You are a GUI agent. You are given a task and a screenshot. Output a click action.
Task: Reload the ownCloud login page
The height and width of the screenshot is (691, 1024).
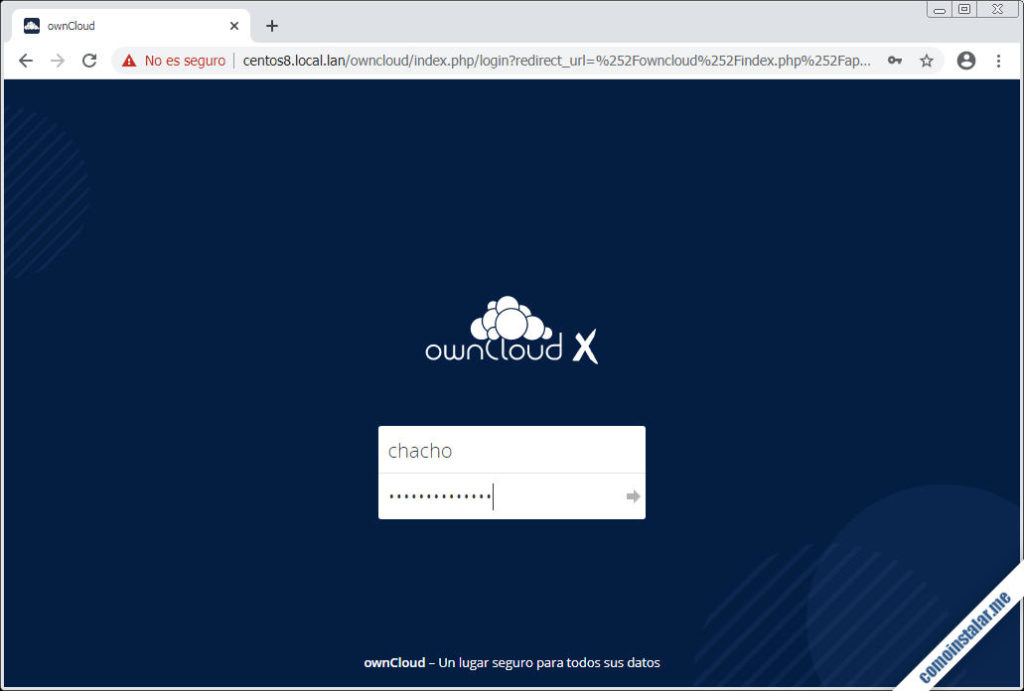(x=89, y=60)
